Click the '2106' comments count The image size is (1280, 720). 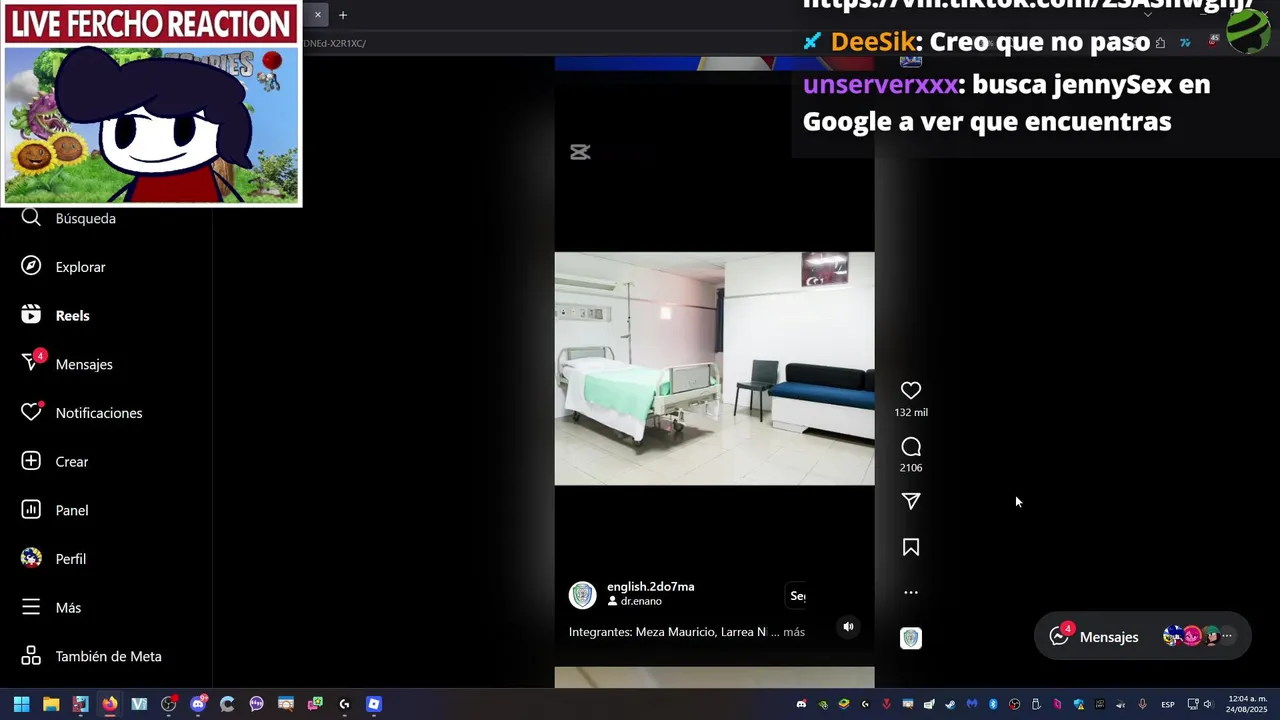pos(911,468)
